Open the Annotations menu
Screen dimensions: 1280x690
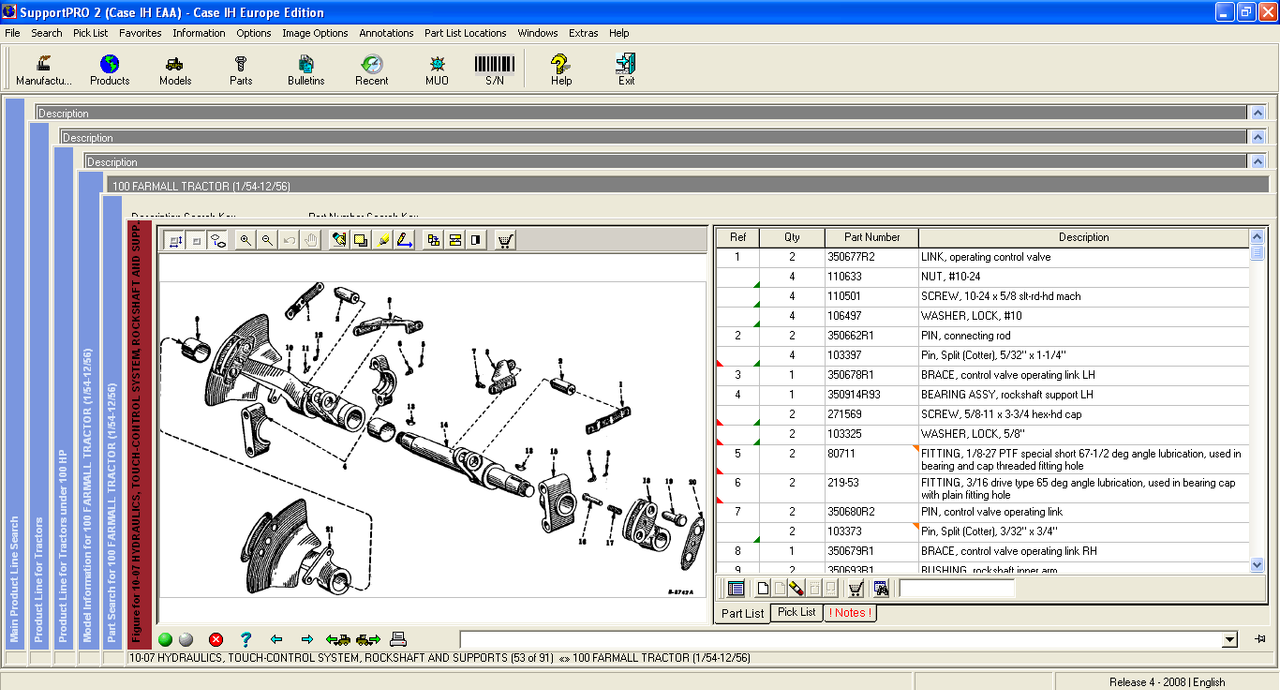(x=386, y=33)
